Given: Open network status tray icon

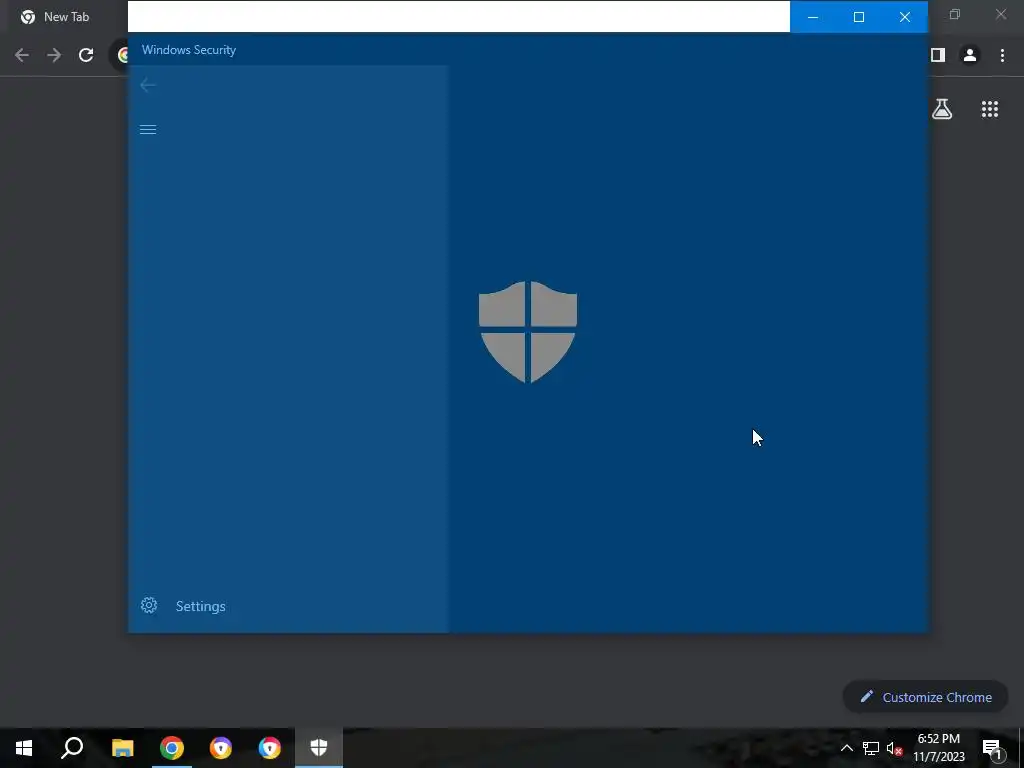Looking at the screenshot, I should click(871, 748).
